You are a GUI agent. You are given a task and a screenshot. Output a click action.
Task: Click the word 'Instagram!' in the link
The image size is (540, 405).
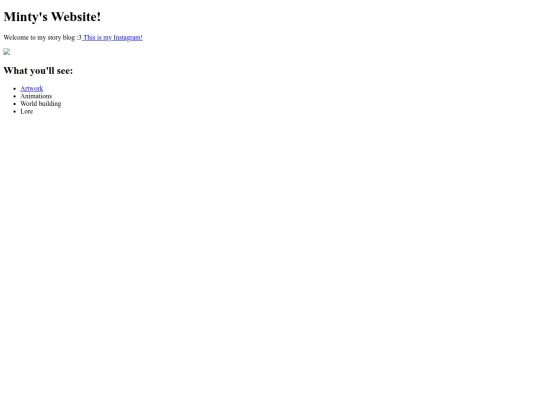(x=128, y=38)
